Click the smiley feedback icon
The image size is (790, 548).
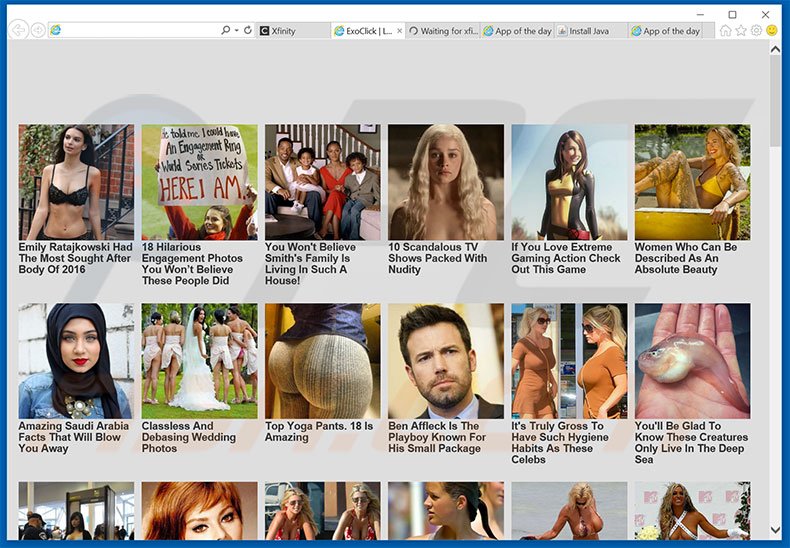[771, 31]
